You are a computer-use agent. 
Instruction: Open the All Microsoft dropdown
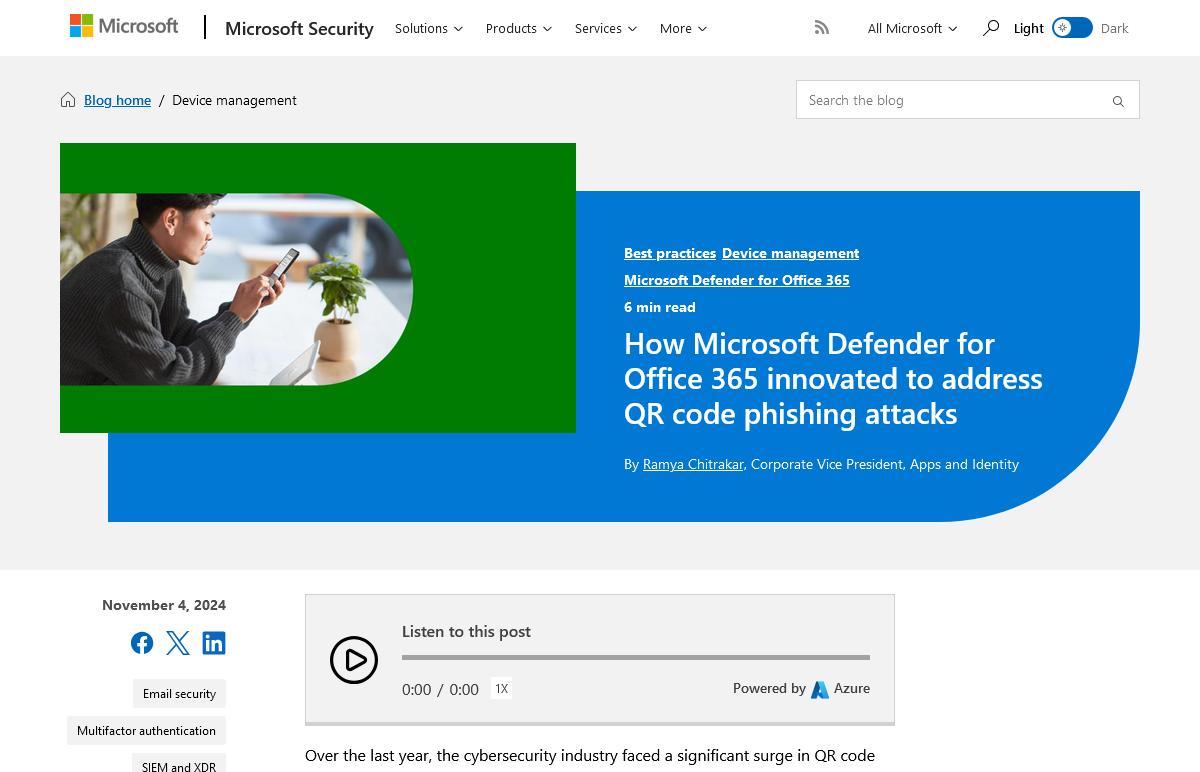912,28
